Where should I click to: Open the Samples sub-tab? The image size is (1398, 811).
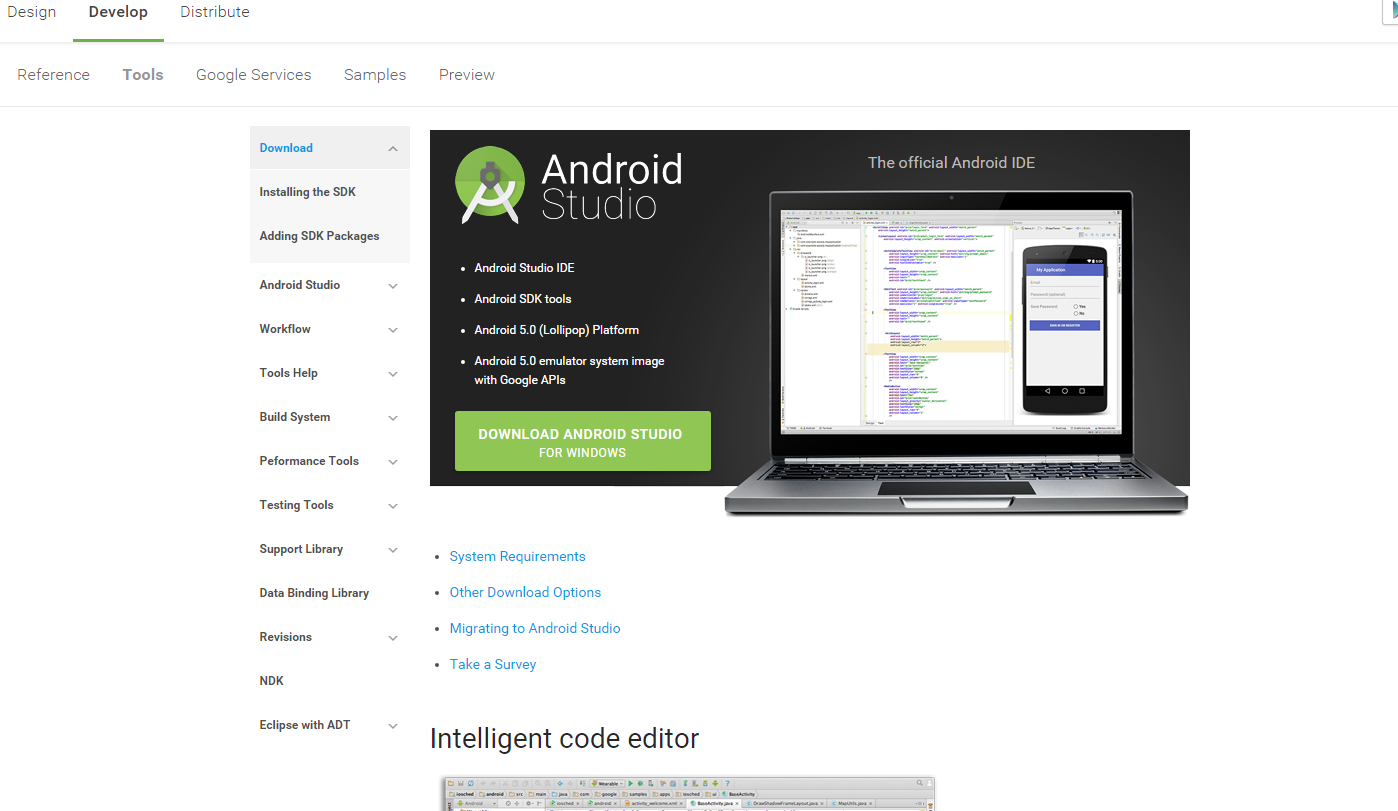375,75
